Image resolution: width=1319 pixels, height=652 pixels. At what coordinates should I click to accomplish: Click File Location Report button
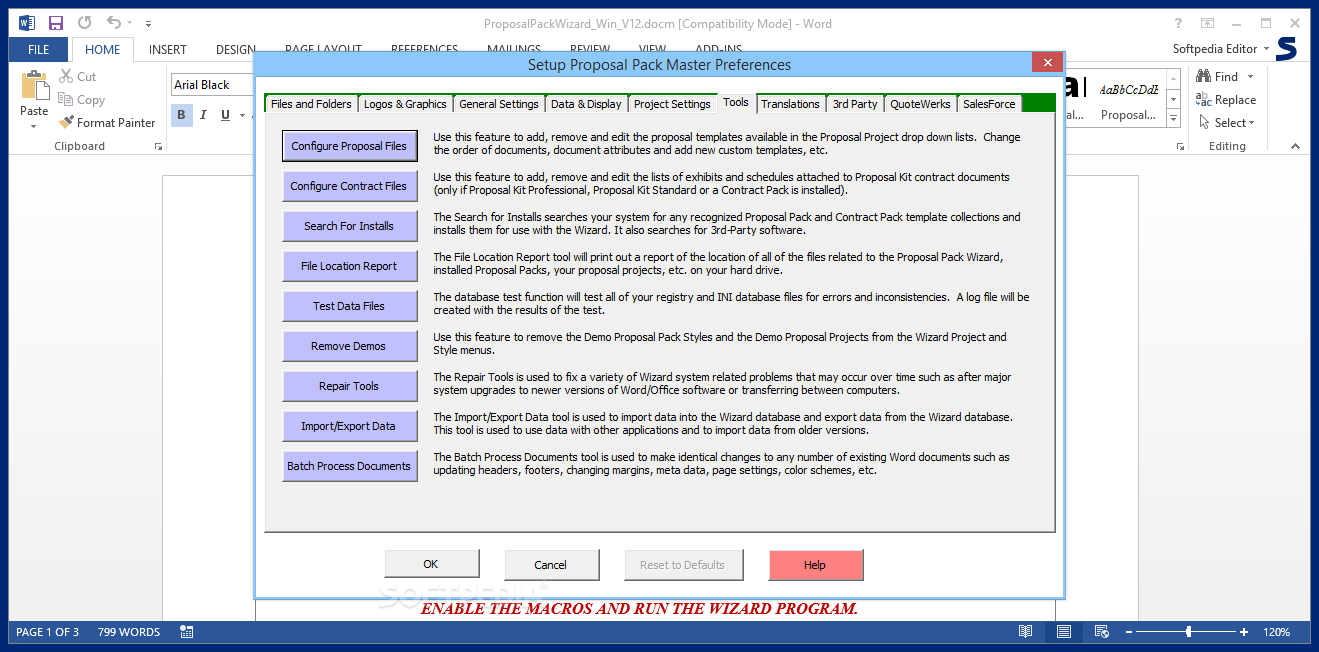(x=349, y=266)
